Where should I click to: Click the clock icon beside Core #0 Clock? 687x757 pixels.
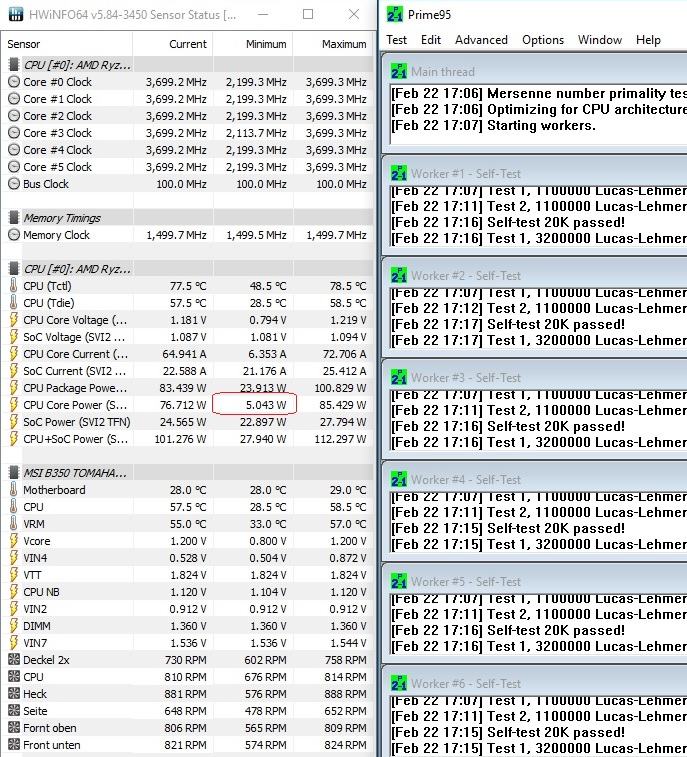tap(14, 82)
